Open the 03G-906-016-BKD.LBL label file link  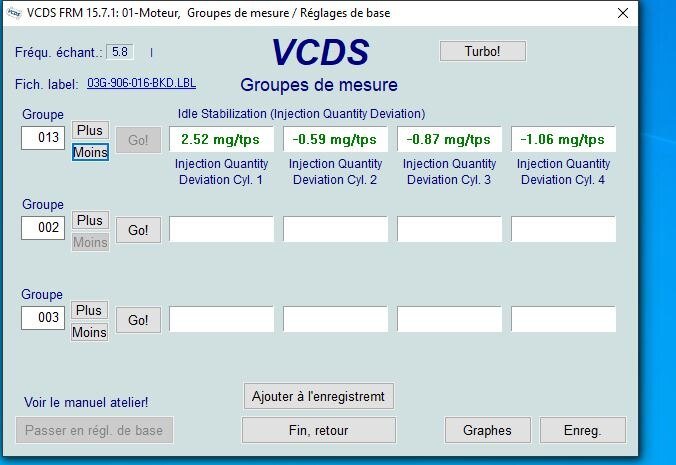(x=141, y=83)
